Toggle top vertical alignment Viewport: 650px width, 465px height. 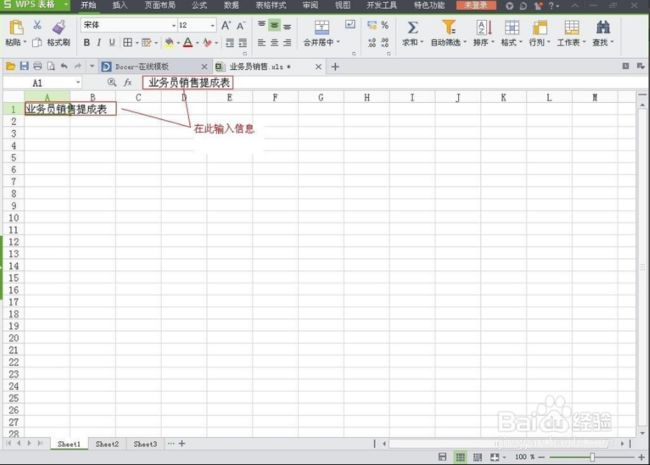(x=262, y=25)
